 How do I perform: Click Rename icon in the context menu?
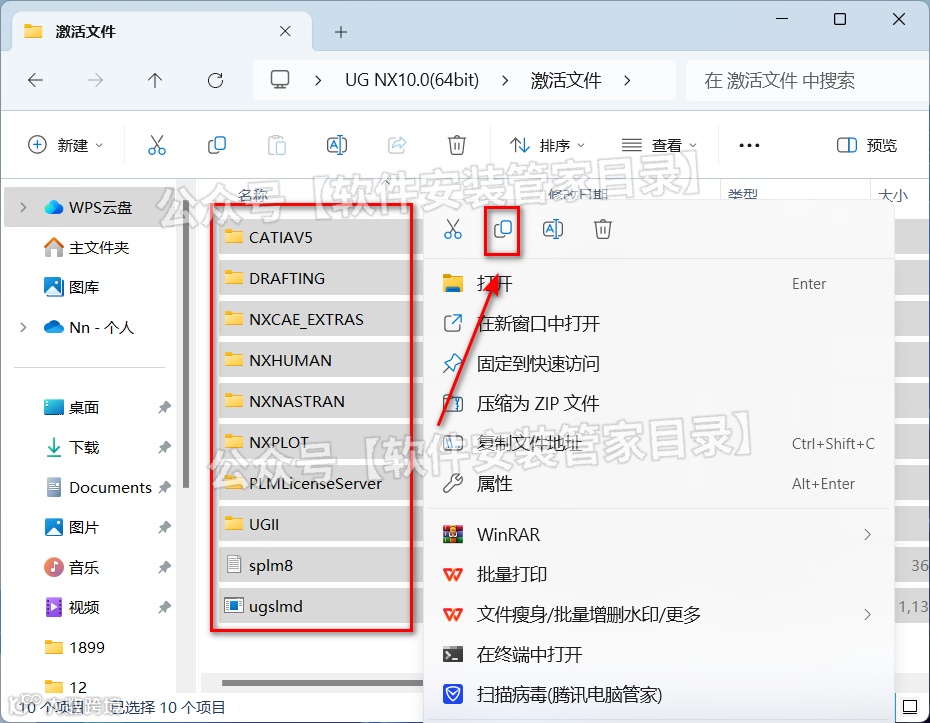[x=553, y=230]
